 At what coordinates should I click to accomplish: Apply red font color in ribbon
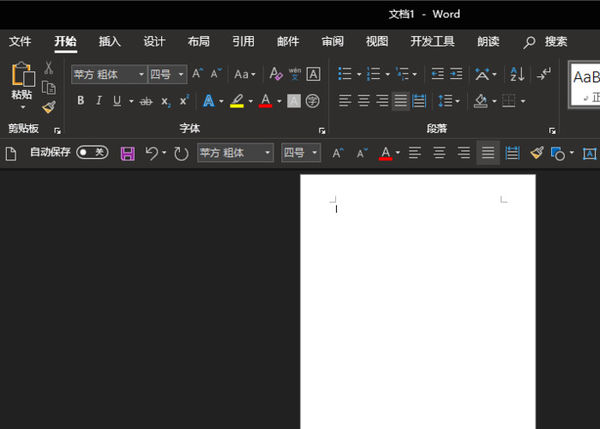(x=266, y=101)
